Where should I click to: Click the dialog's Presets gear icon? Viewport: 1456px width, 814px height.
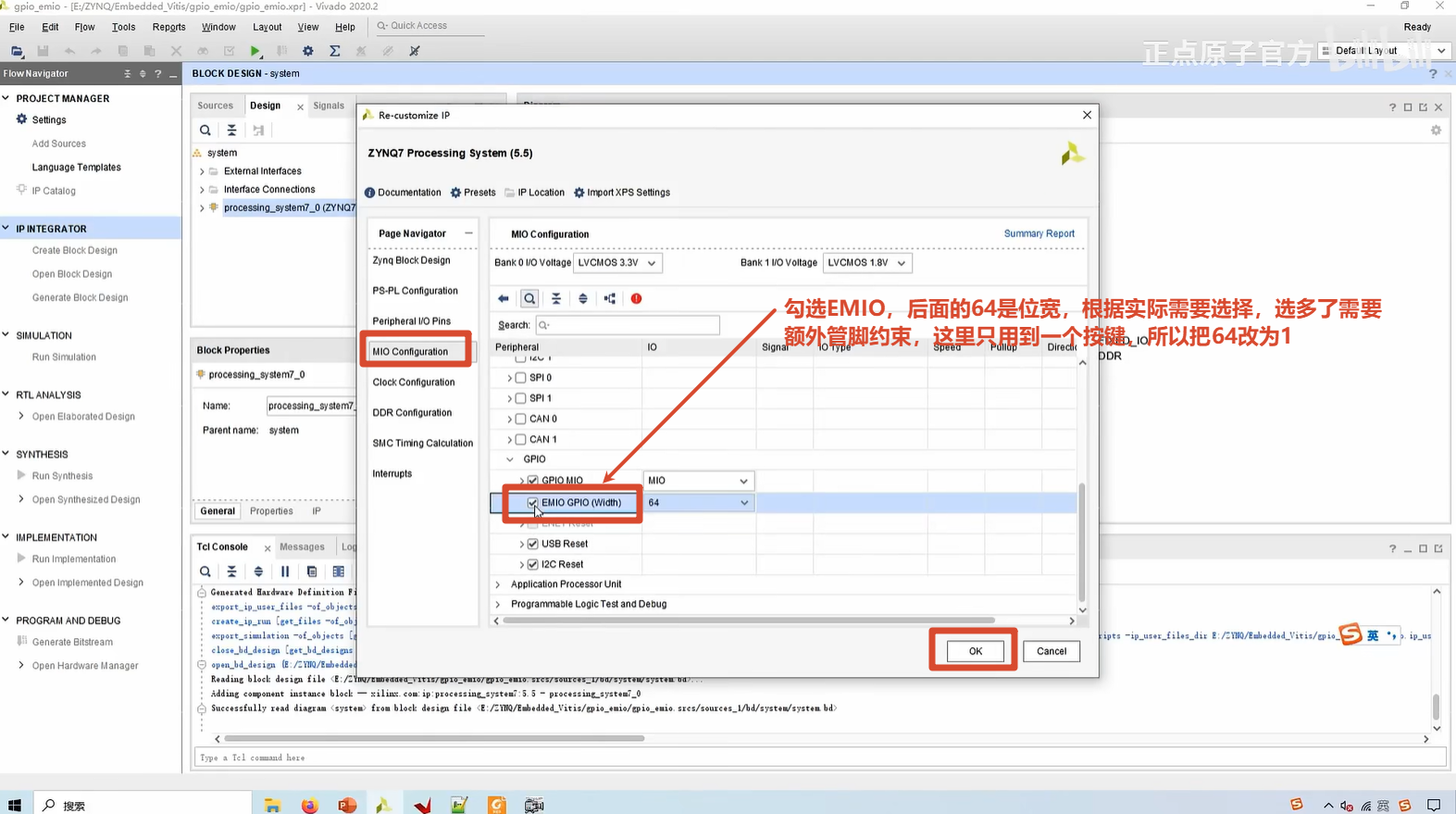pos(455,193)
